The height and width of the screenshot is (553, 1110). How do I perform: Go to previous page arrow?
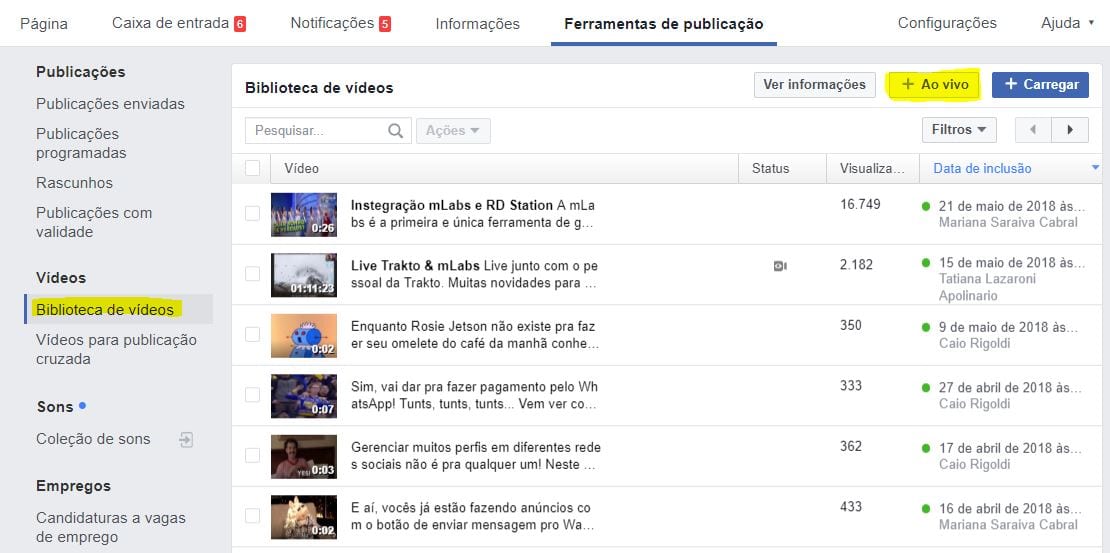[1033, 130]
